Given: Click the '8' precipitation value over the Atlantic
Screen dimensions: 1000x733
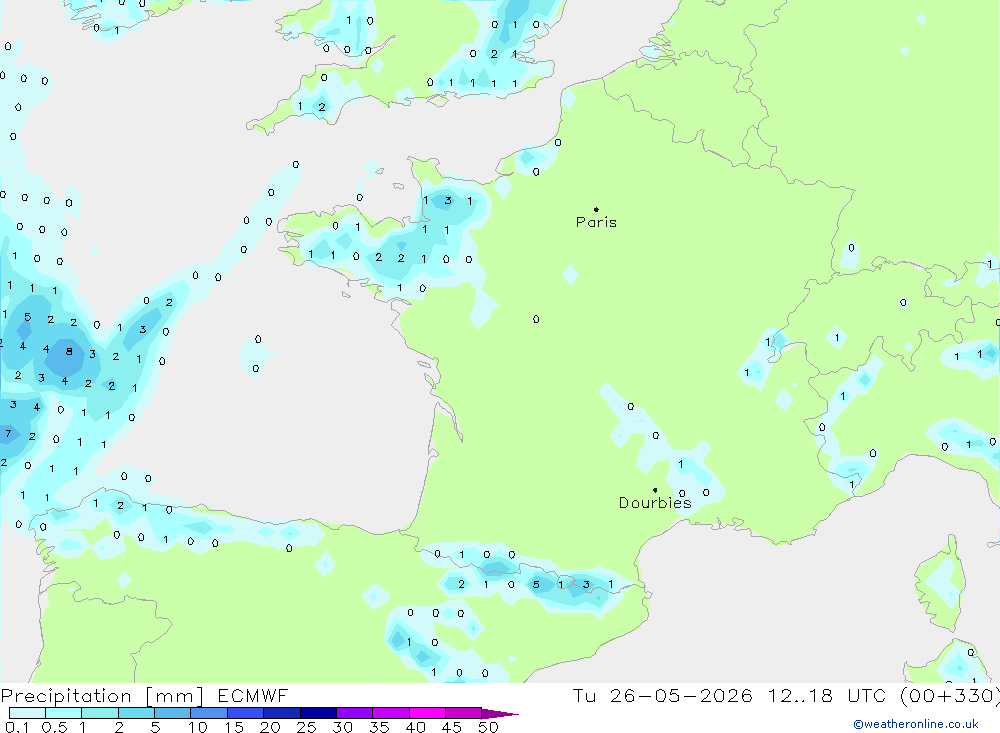Looking at the screenshot, I should pos(69,352).
